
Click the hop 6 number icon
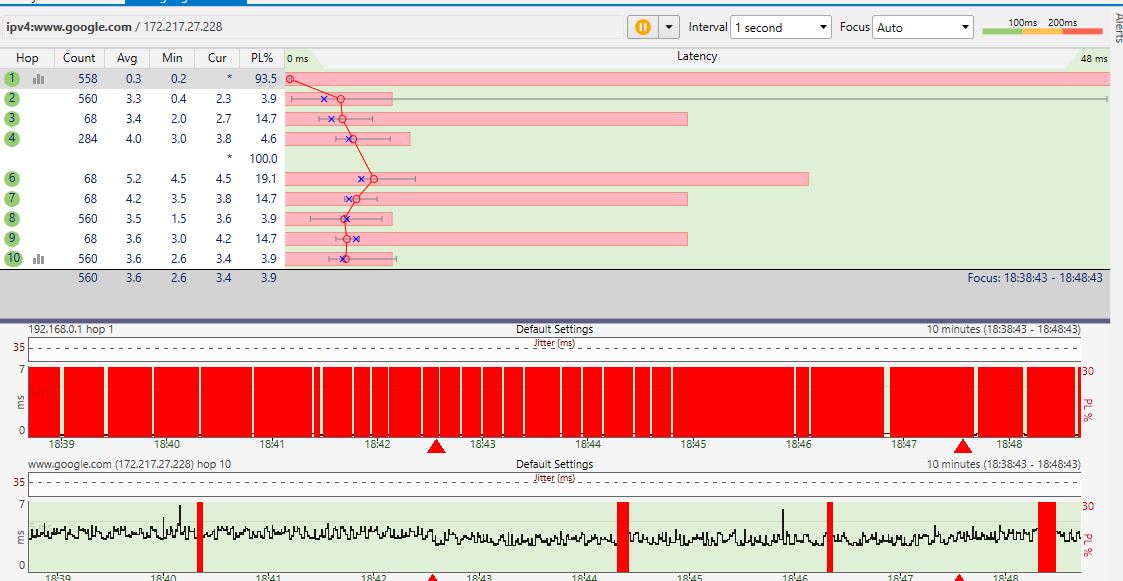[x=12, y=178]
